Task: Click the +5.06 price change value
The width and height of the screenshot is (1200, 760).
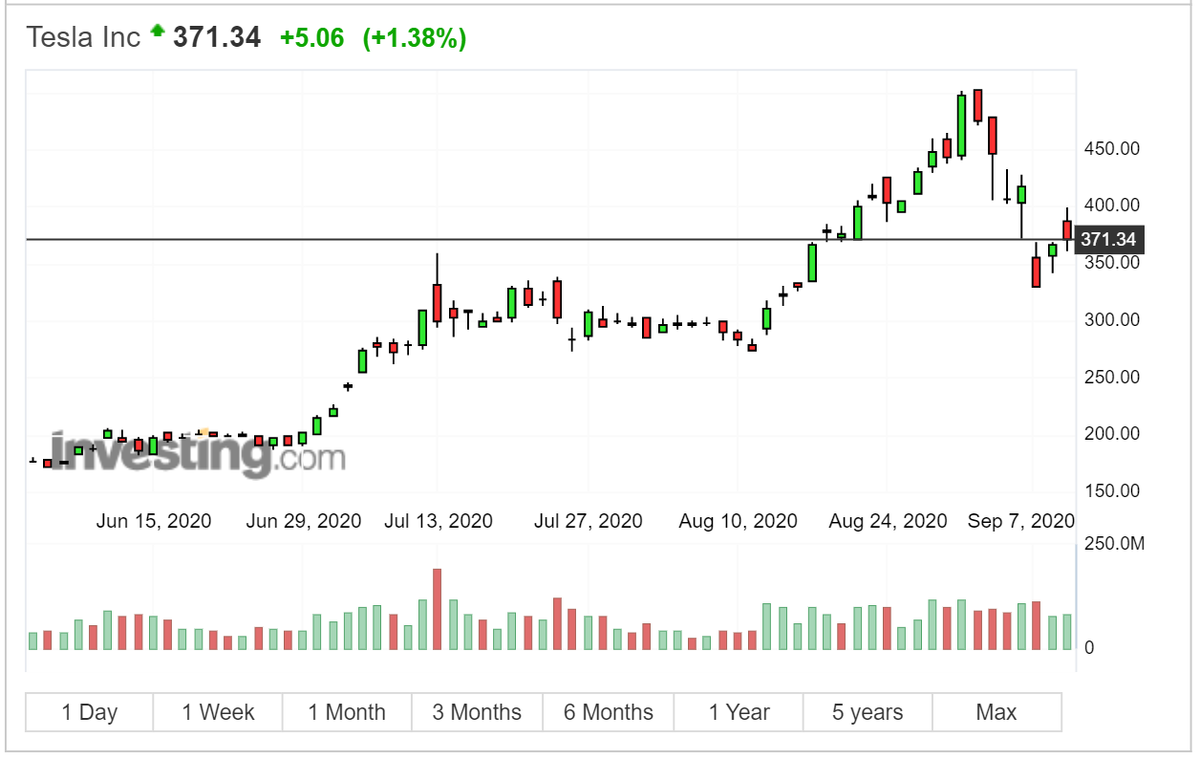Action: click(x=312, y=38)
